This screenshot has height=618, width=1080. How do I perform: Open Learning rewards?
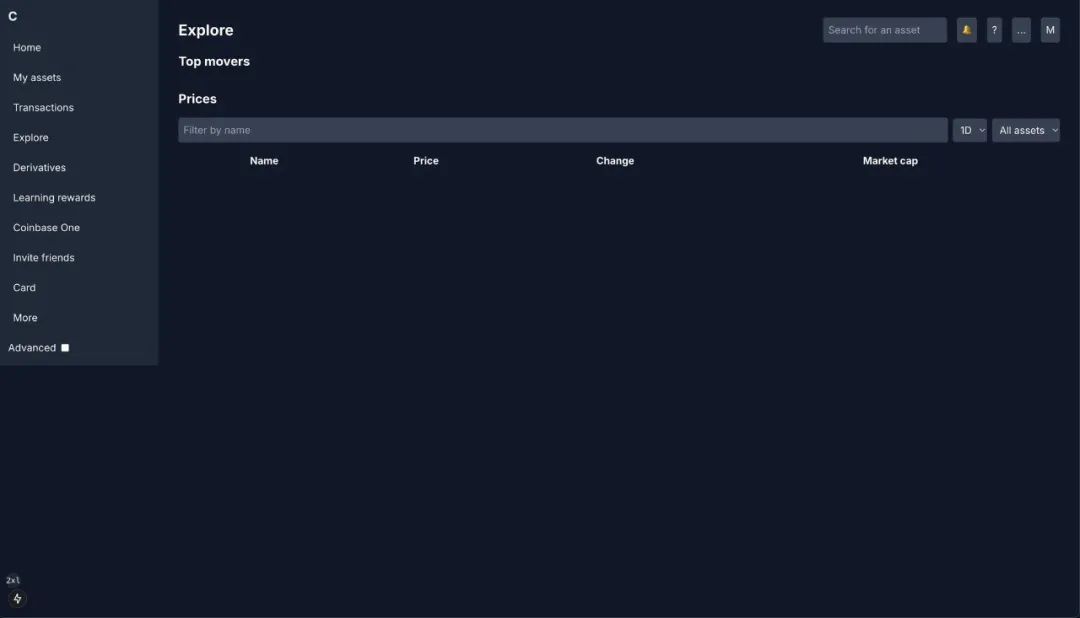click(x=54, y=197)
